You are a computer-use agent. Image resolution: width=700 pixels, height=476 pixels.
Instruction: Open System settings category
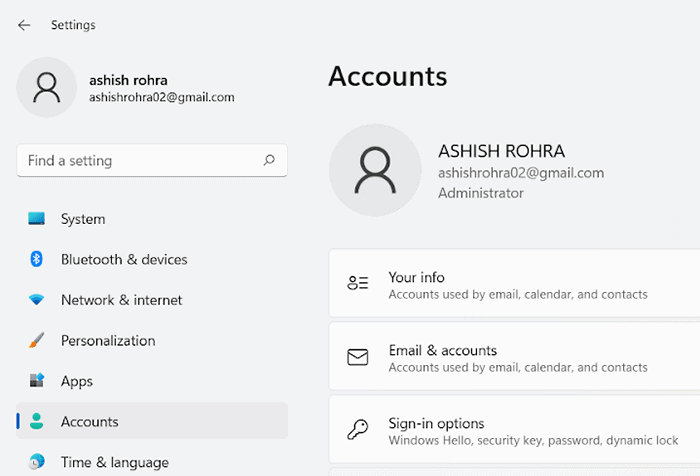click(x=152, y=219)
